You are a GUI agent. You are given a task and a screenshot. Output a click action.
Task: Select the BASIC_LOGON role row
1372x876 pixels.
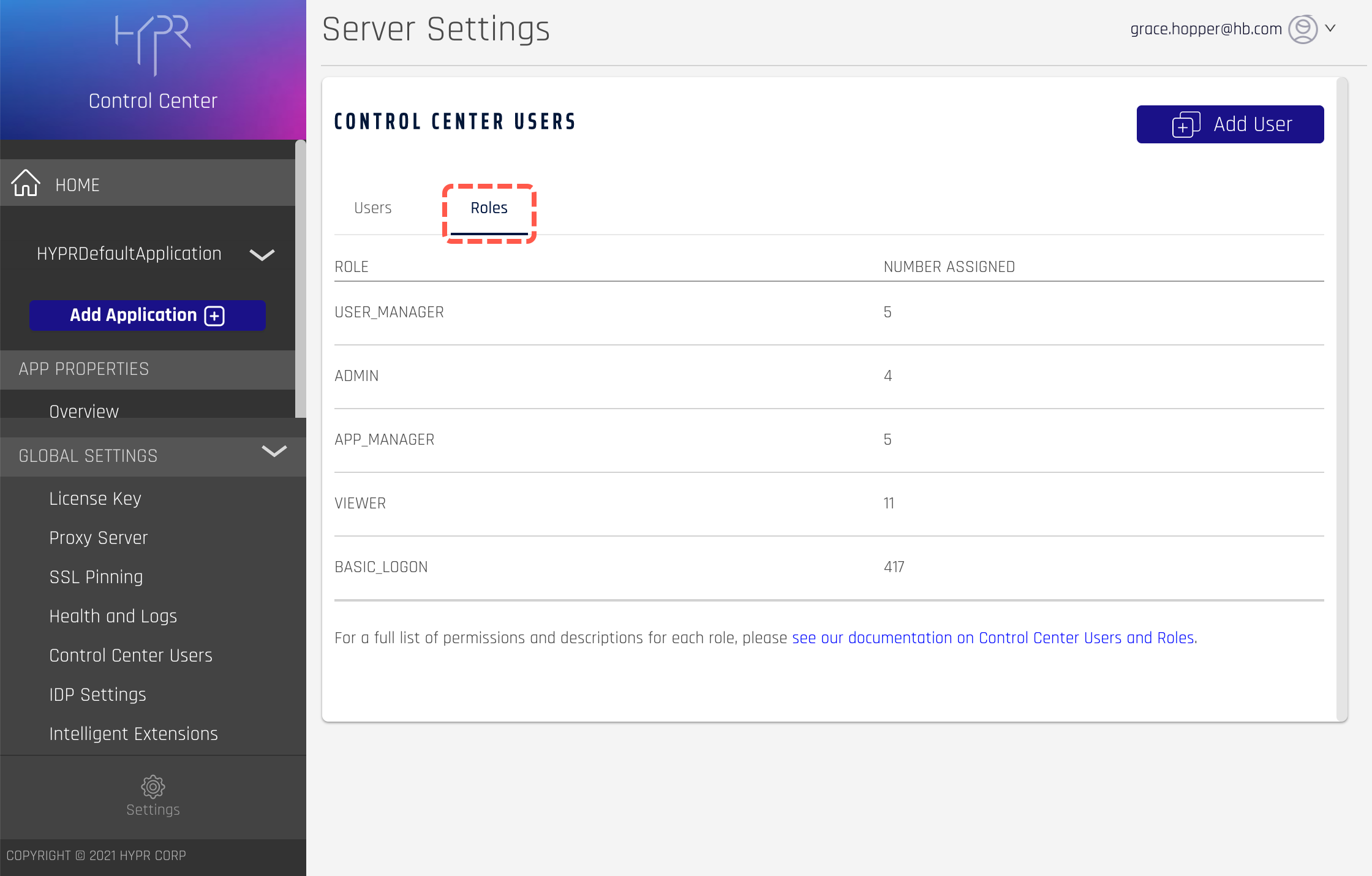point(381,567)
